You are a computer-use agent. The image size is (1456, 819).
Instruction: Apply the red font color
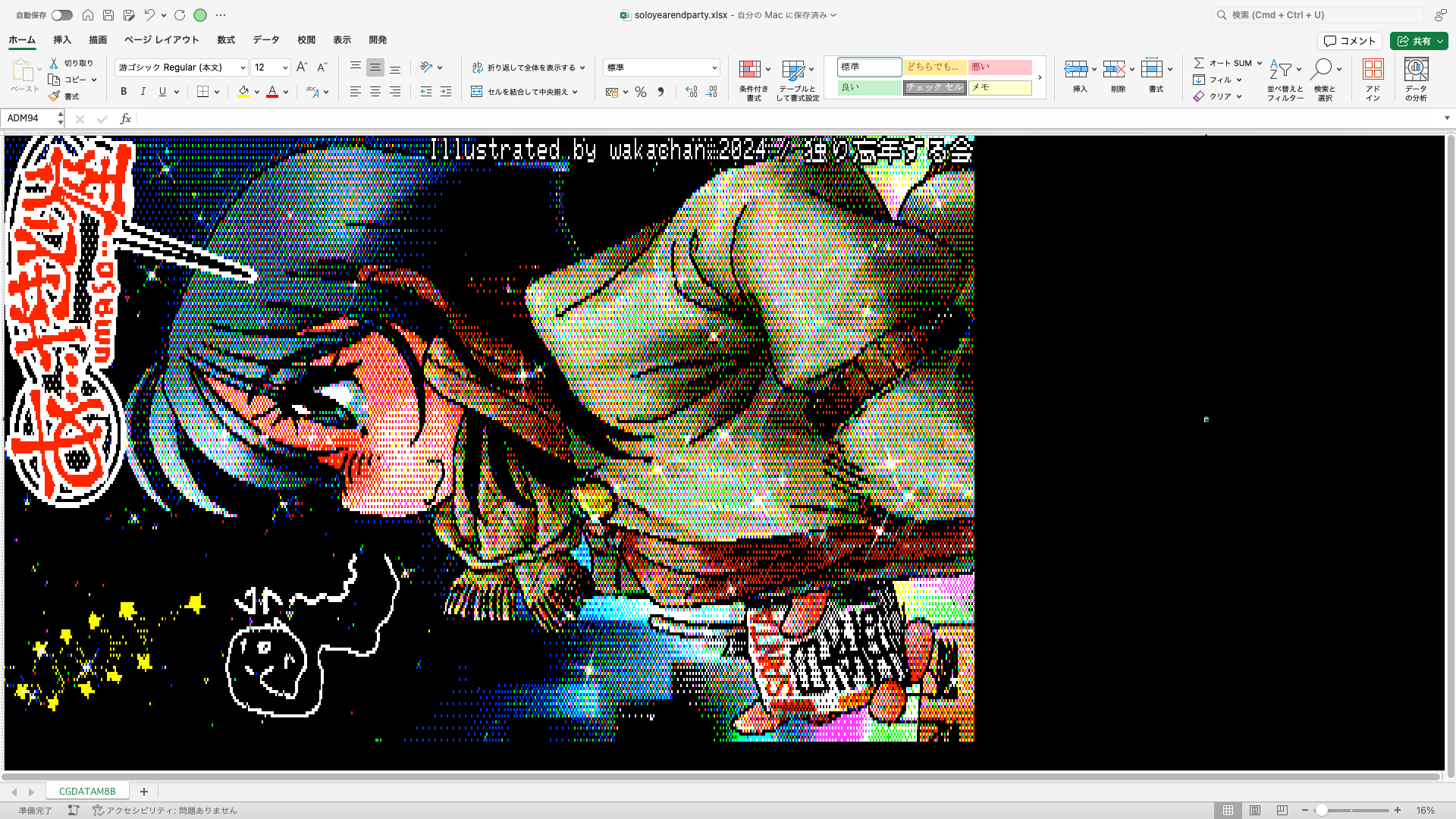pos(272,92)
